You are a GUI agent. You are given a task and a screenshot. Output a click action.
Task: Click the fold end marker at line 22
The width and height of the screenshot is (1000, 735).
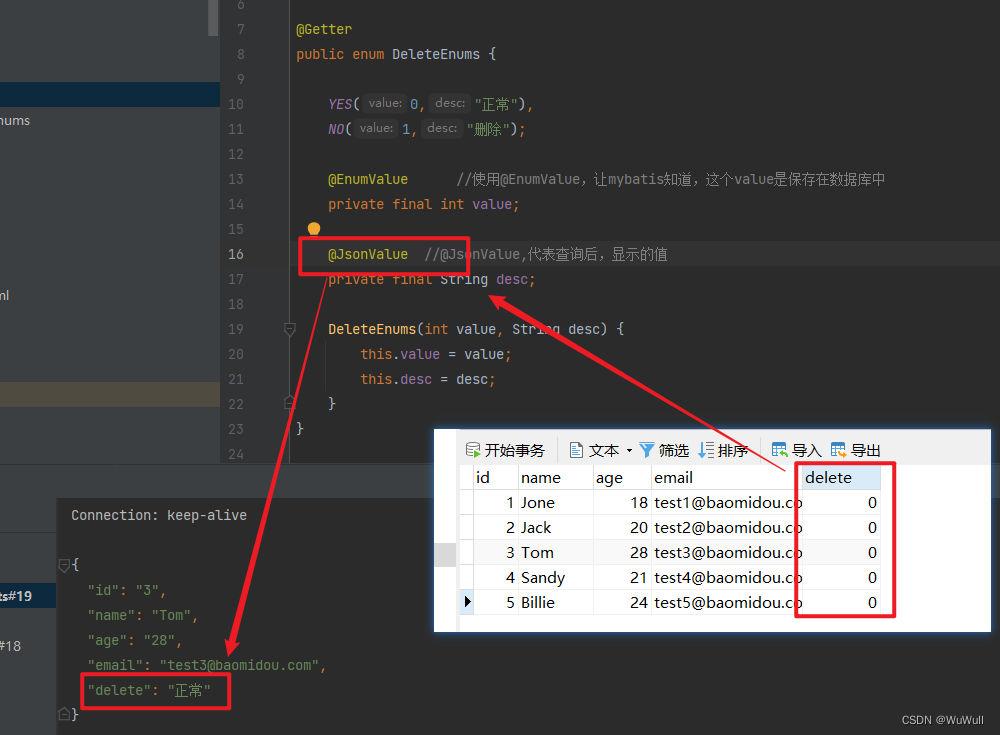(290, 403)
